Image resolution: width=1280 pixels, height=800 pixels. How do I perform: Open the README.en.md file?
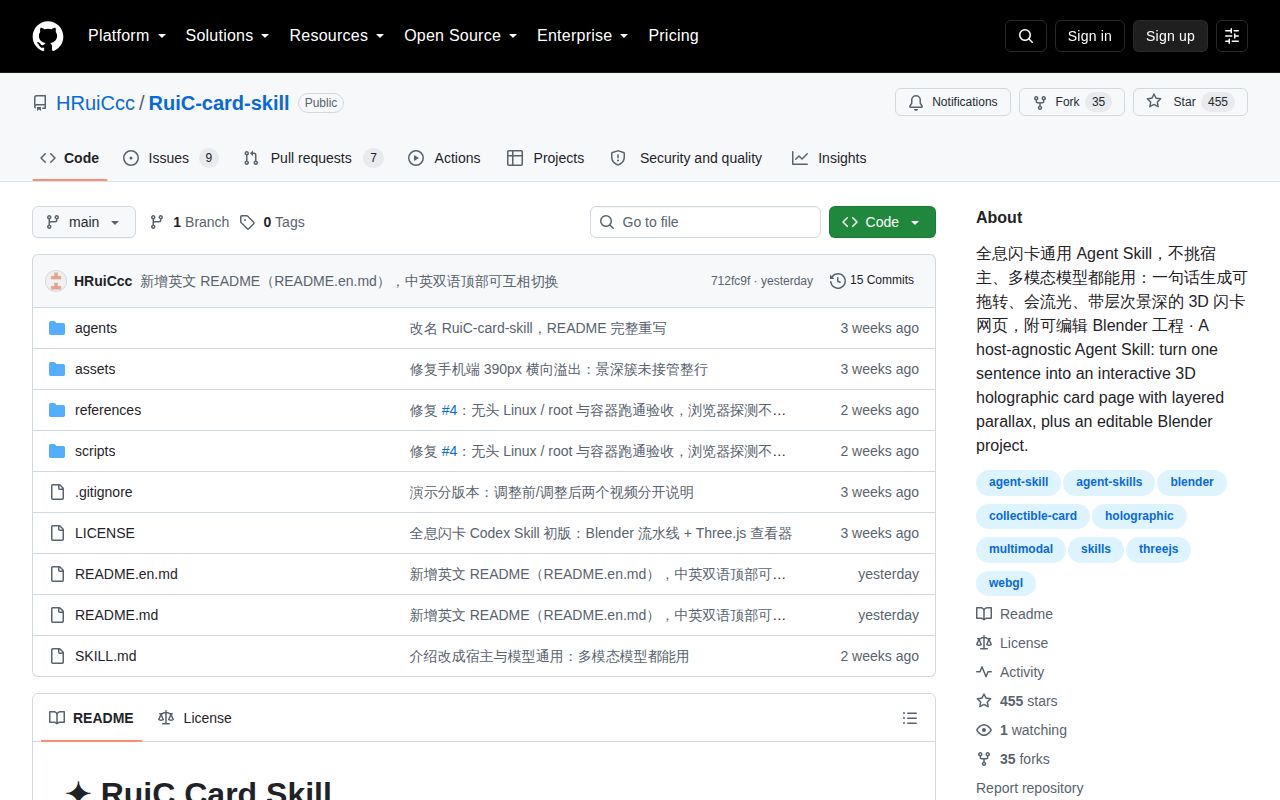126,574
